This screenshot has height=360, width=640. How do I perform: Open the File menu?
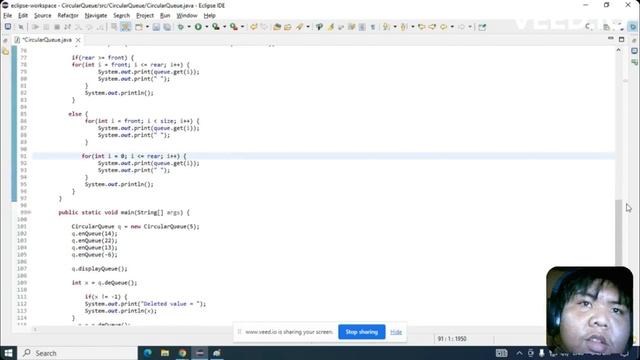[x=7, y=16]
